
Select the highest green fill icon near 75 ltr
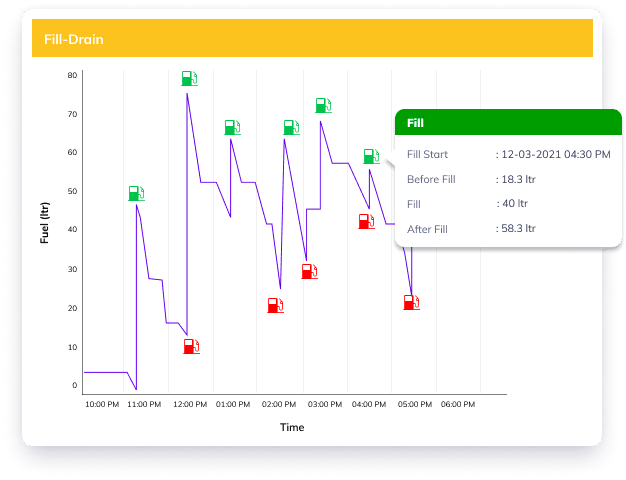pyautogui.click(x=190, y=78)
